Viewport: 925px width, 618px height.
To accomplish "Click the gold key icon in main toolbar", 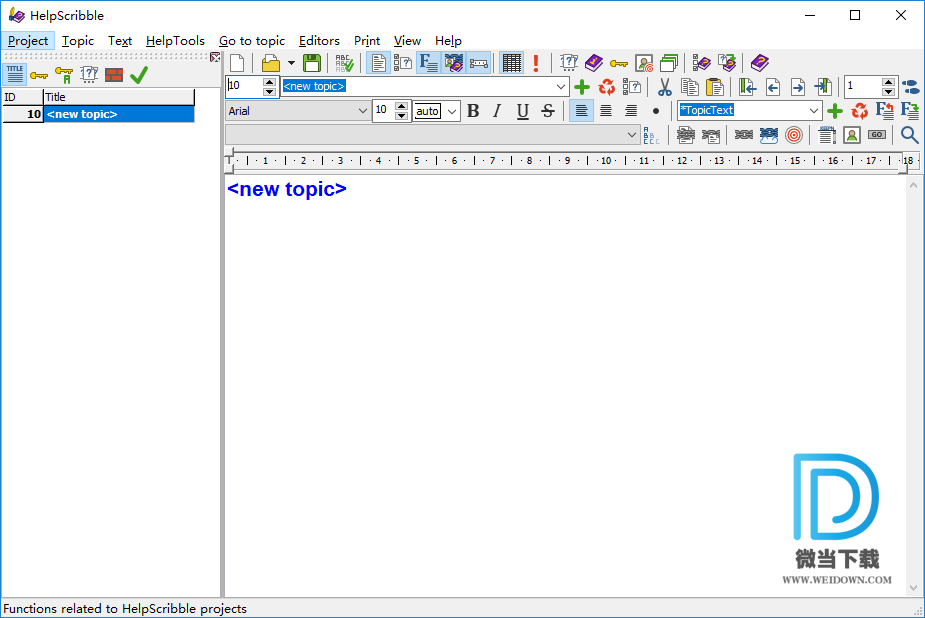I will (x=618, y=63).
